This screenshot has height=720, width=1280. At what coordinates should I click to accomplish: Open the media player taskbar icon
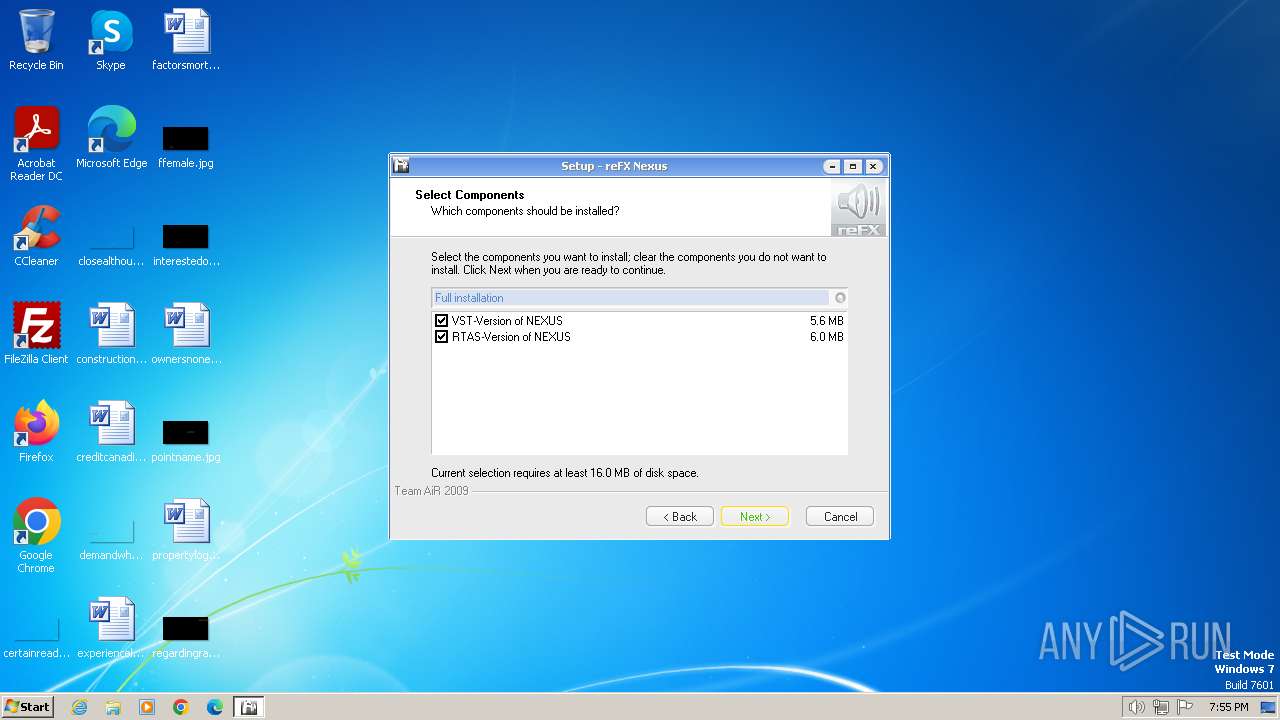[147, 707]
